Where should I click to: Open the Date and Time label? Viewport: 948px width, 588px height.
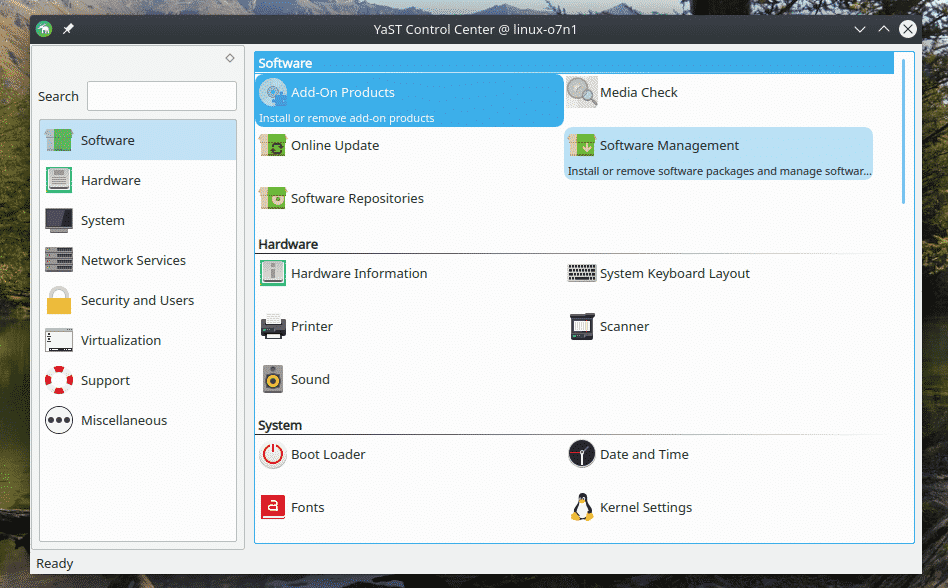pyautogui.click(x=644, y=454)
